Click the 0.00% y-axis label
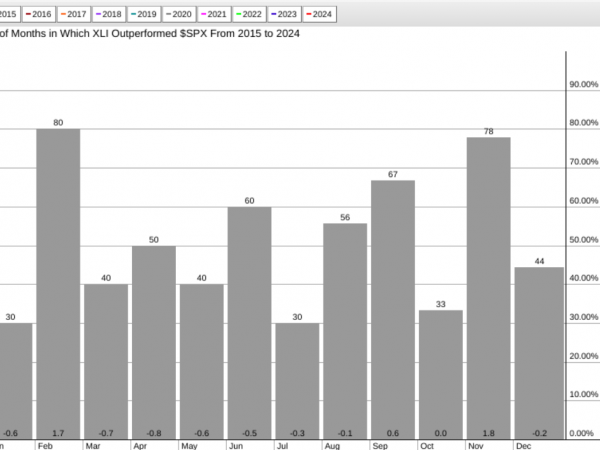Screen dimensions: 600x450 [581, 434]
